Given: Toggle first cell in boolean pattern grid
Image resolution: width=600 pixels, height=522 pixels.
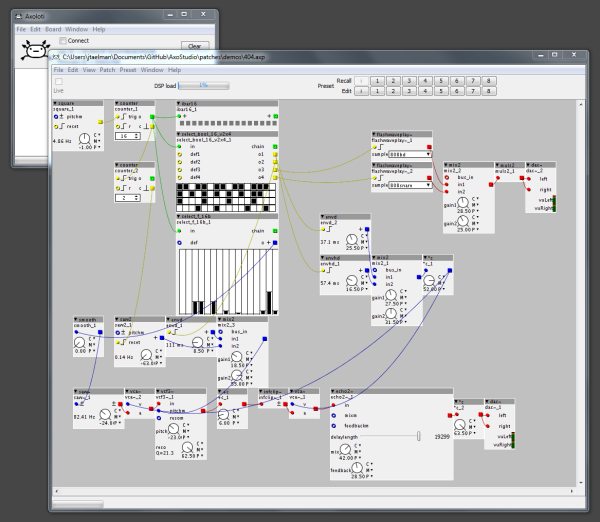Looking at the screenshot, I should [x=179, y=187].
